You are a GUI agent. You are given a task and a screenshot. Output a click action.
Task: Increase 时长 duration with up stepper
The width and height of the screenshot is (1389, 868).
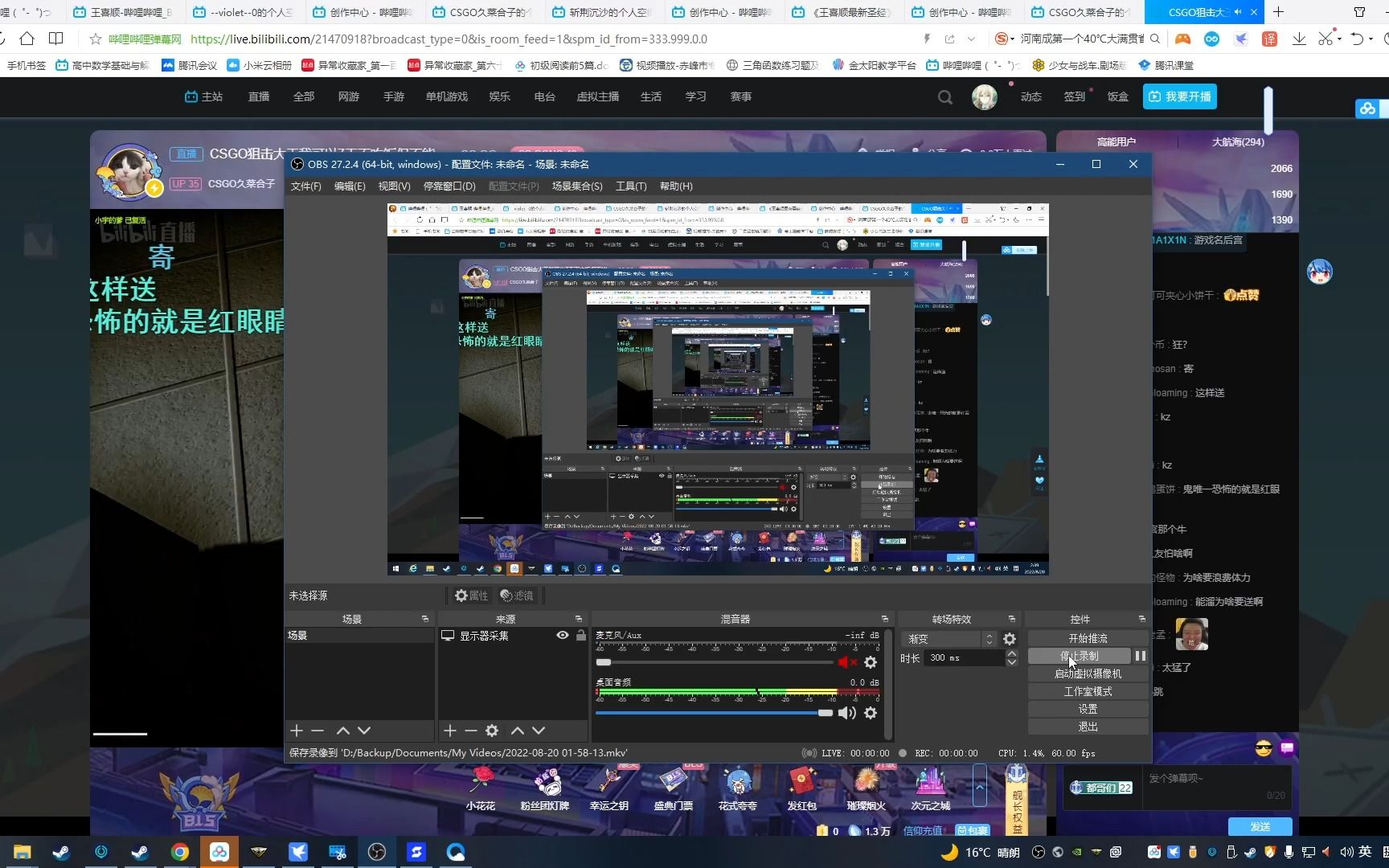1012,653
